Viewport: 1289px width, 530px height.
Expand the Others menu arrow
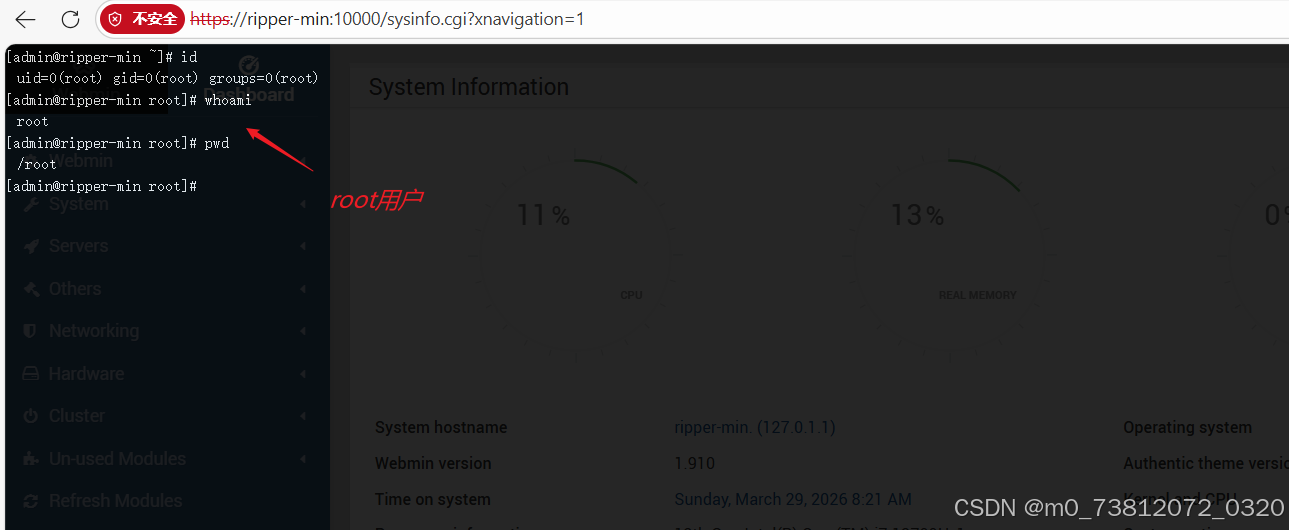pos(303,289)
